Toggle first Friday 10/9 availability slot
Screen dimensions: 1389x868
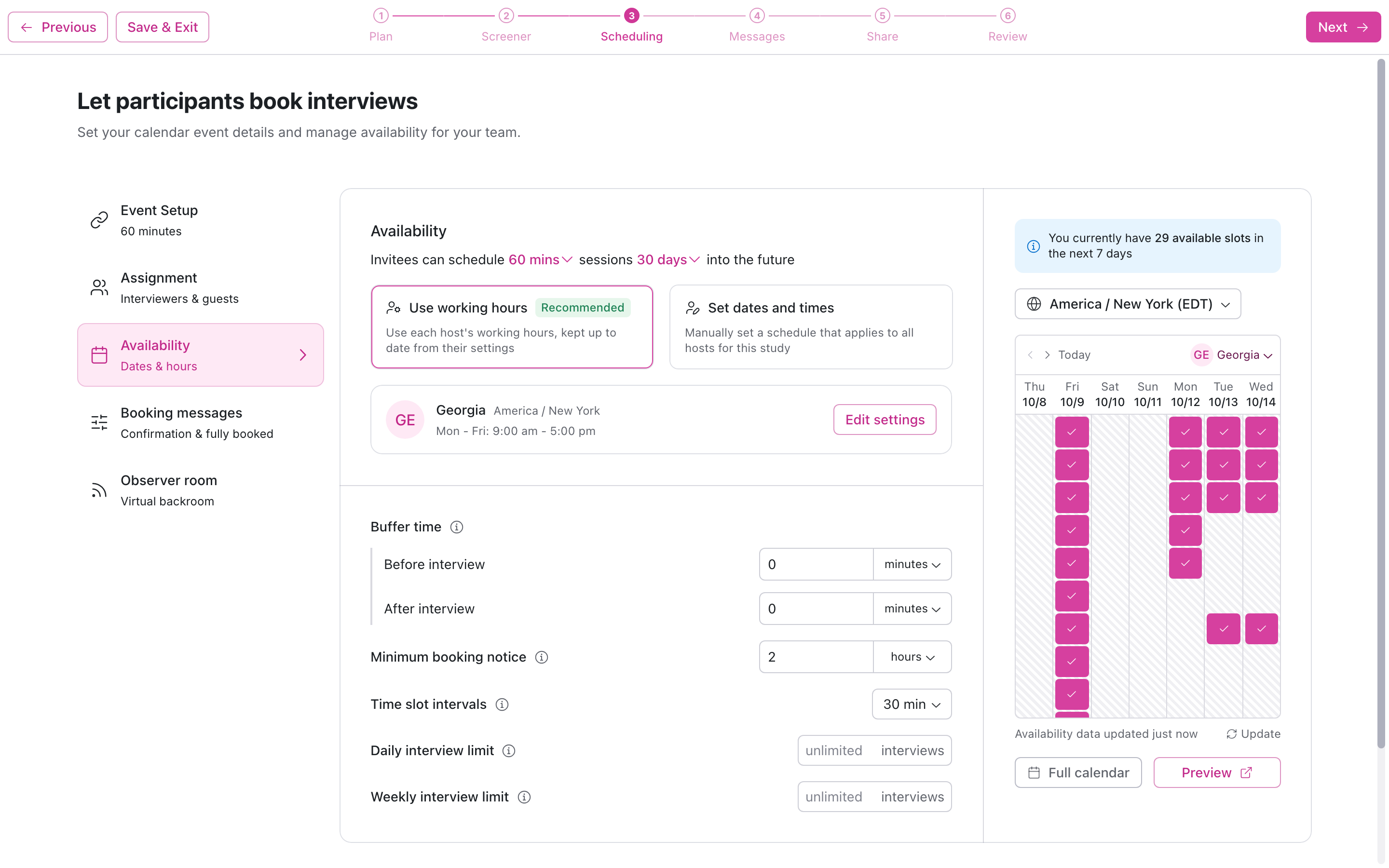point(1072,432)
